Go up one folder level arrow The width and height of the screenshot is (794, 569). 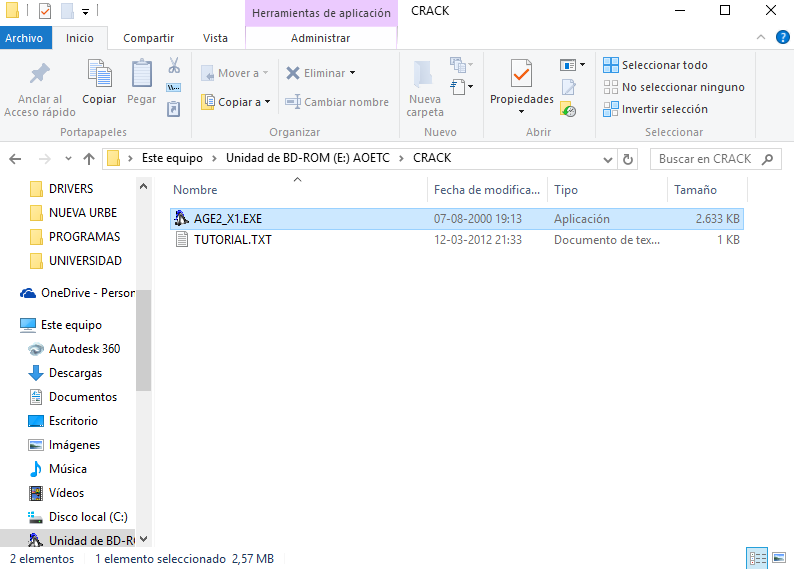pos(89,159)
